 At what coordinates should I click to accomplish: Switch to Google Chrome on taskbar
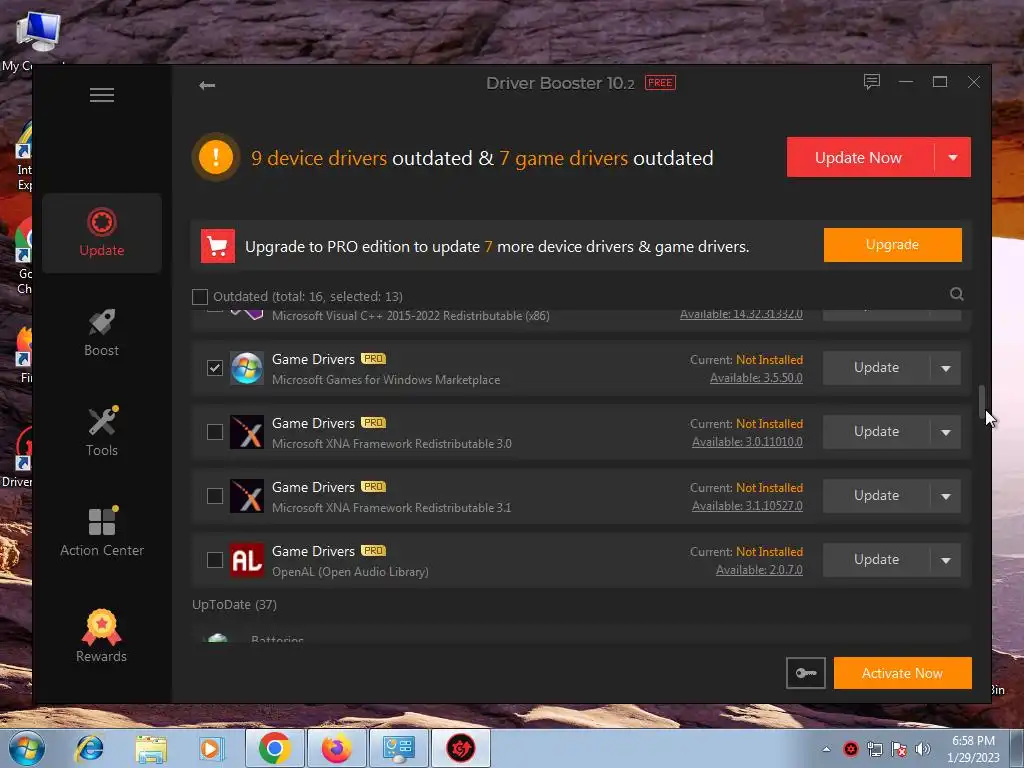(274, 748)
